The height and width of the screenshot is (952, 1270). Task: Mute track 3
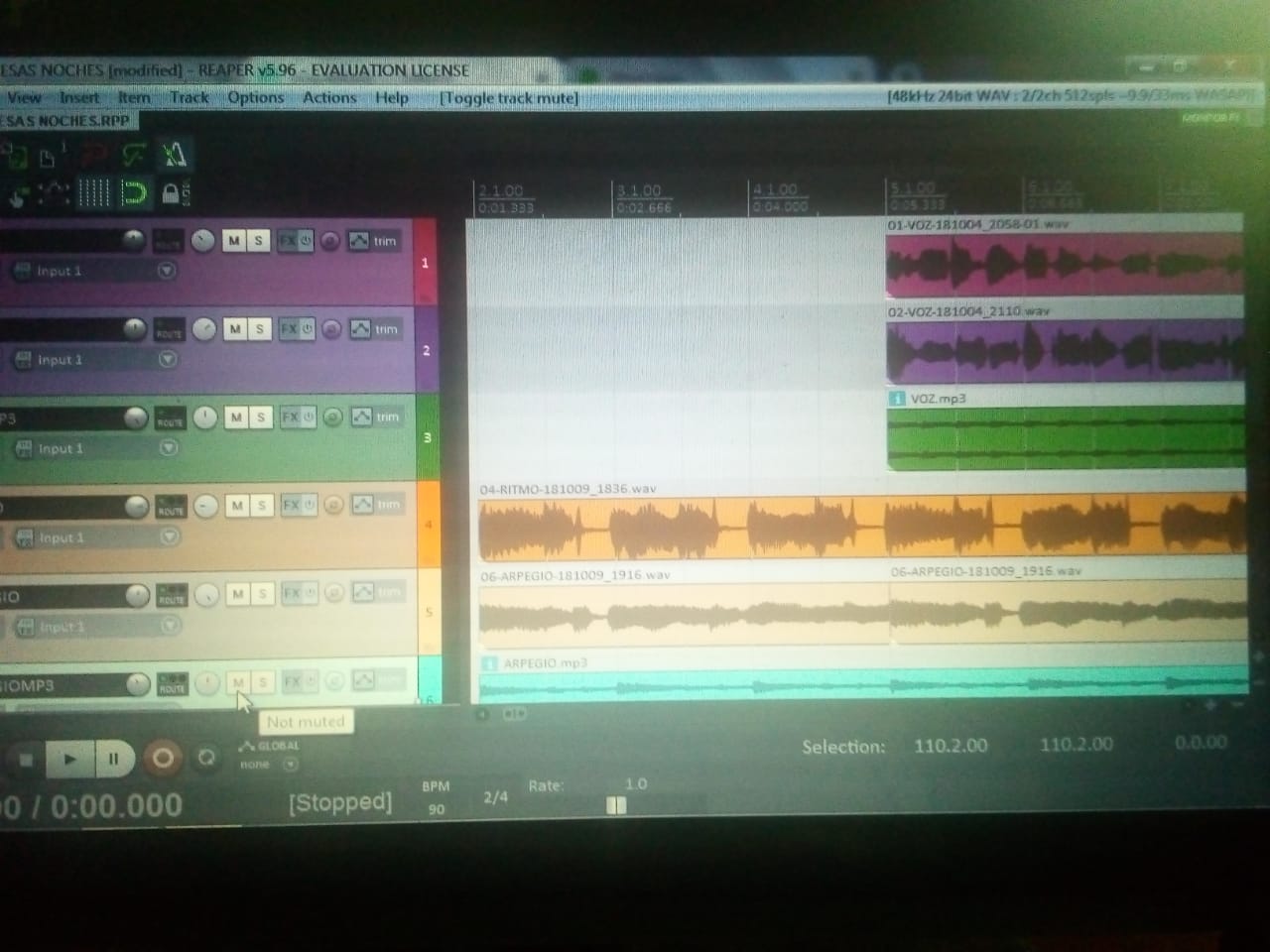tap(236, 417)
